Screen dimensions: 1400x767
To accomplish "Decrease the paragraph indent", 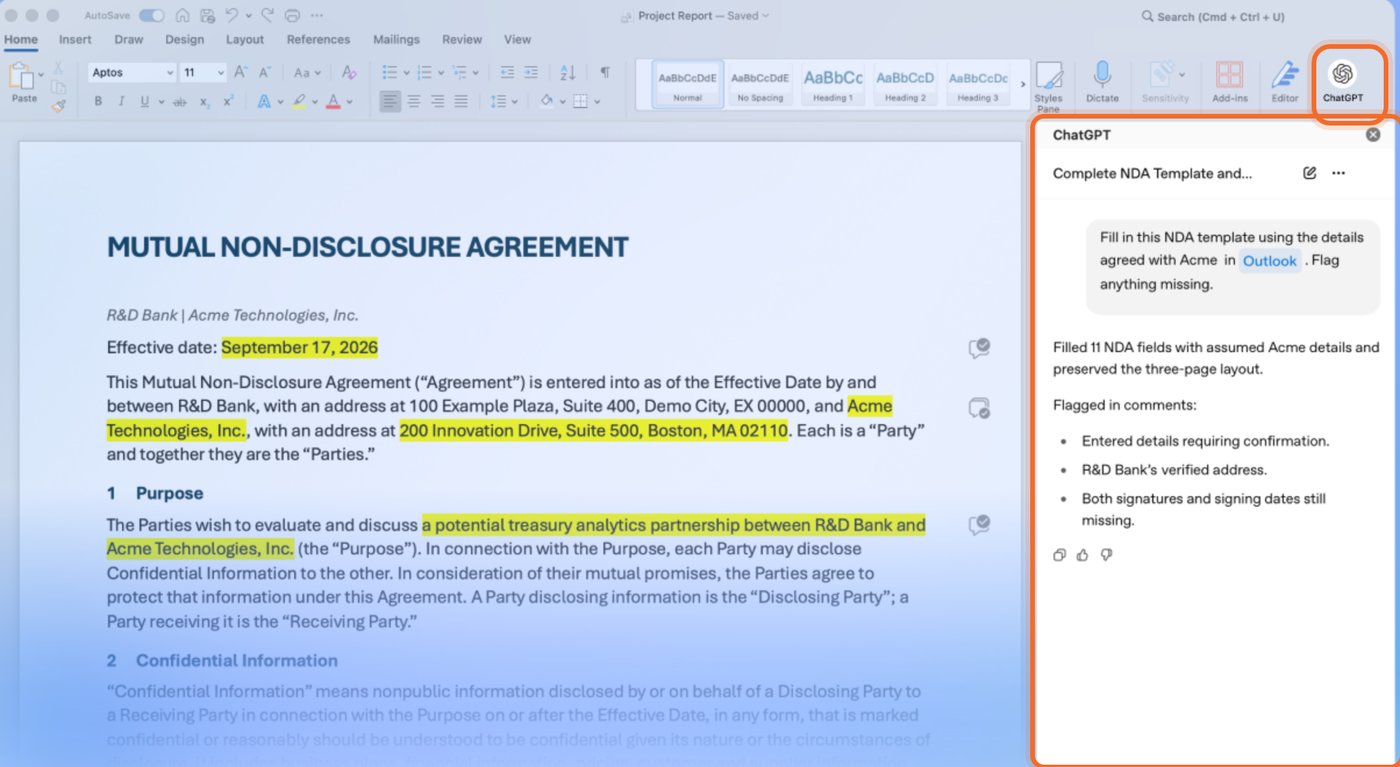I will [x=507, y=72].
